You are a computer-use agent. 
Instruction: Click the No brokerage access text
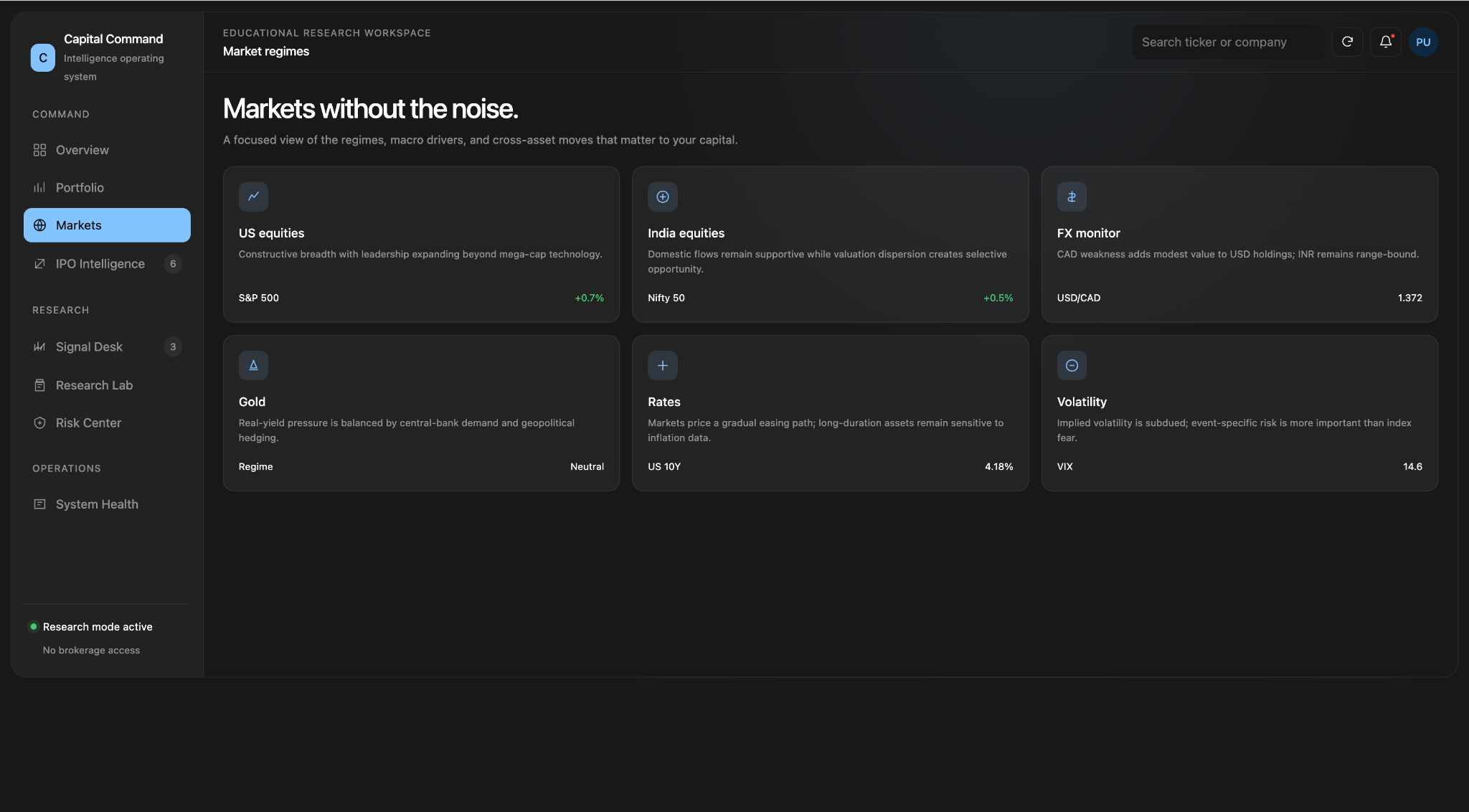pyautogui.click(x=91, y=650)
